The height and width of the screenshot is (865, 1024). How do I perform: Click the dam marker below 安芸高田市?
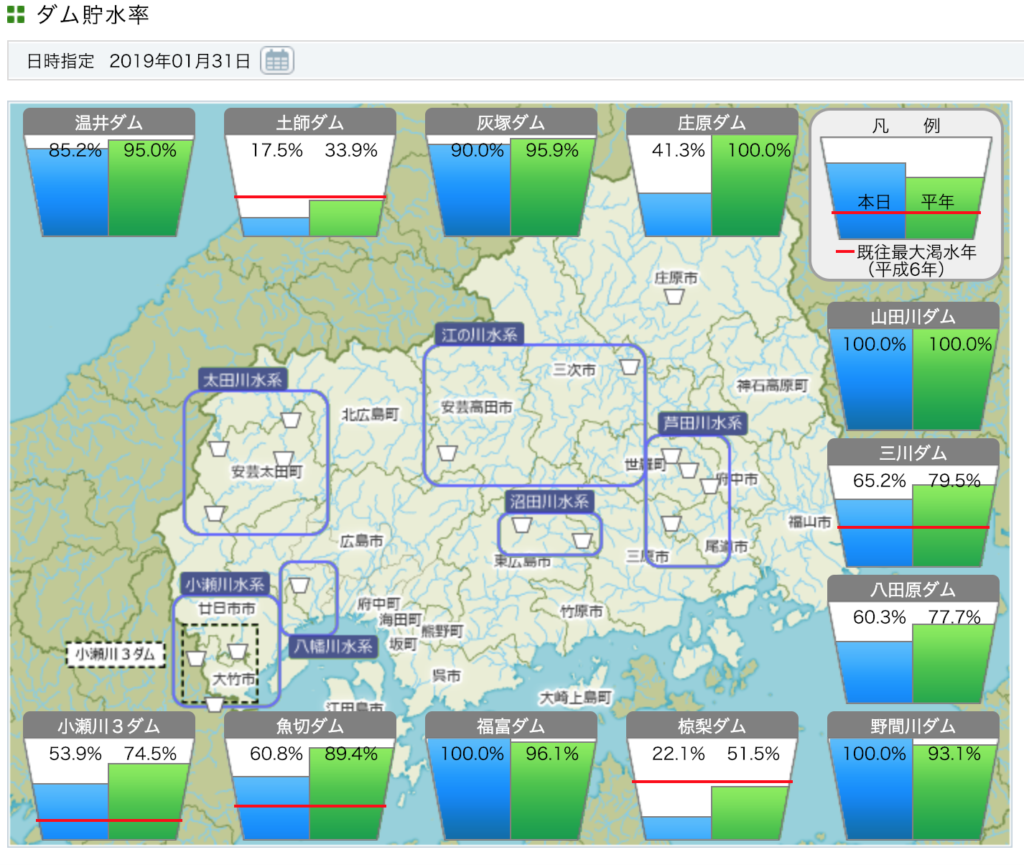(447, 453)
